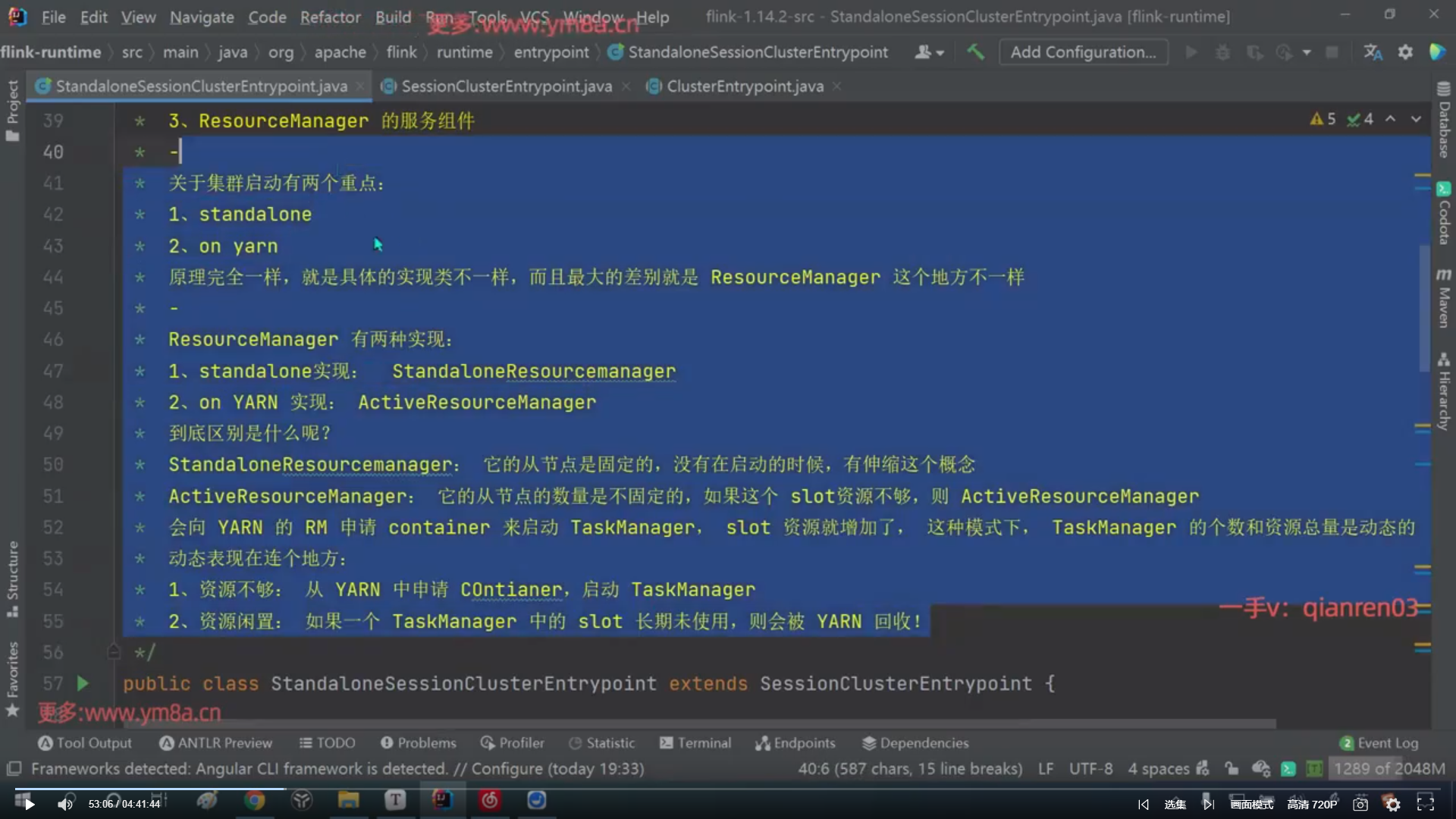Take a video snapshot with camera icon

pyautogui.click(x=1360, y=804)
